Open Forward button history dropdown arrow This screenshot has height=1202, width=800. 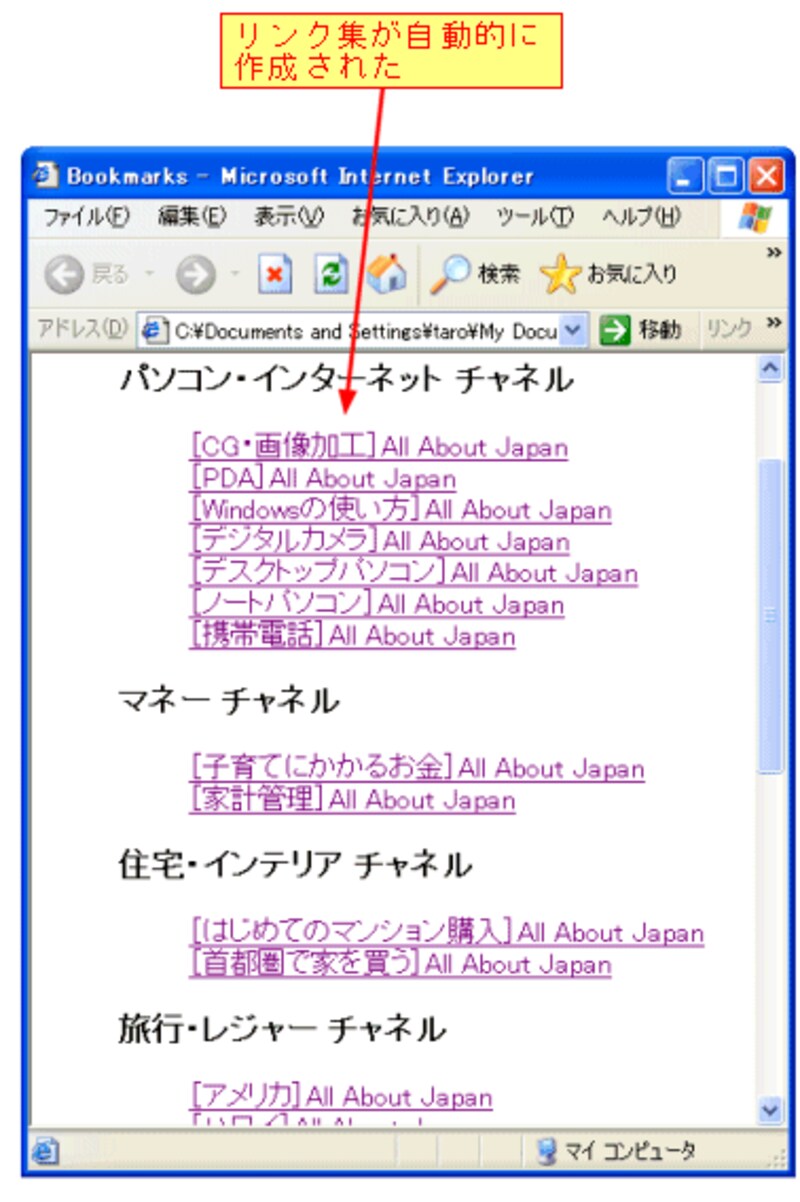[x=235, y=275]
